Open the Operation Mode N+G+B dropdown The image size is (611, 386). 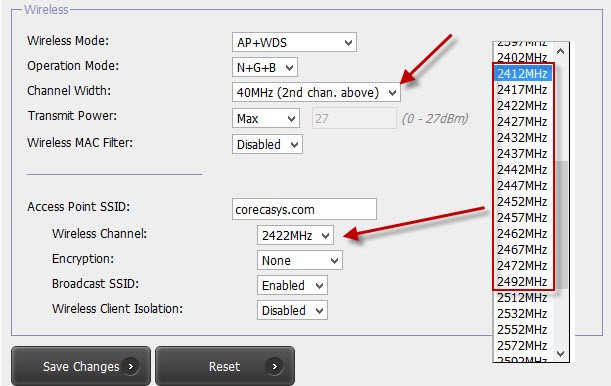pyautogui.click(x=265, y=67)
